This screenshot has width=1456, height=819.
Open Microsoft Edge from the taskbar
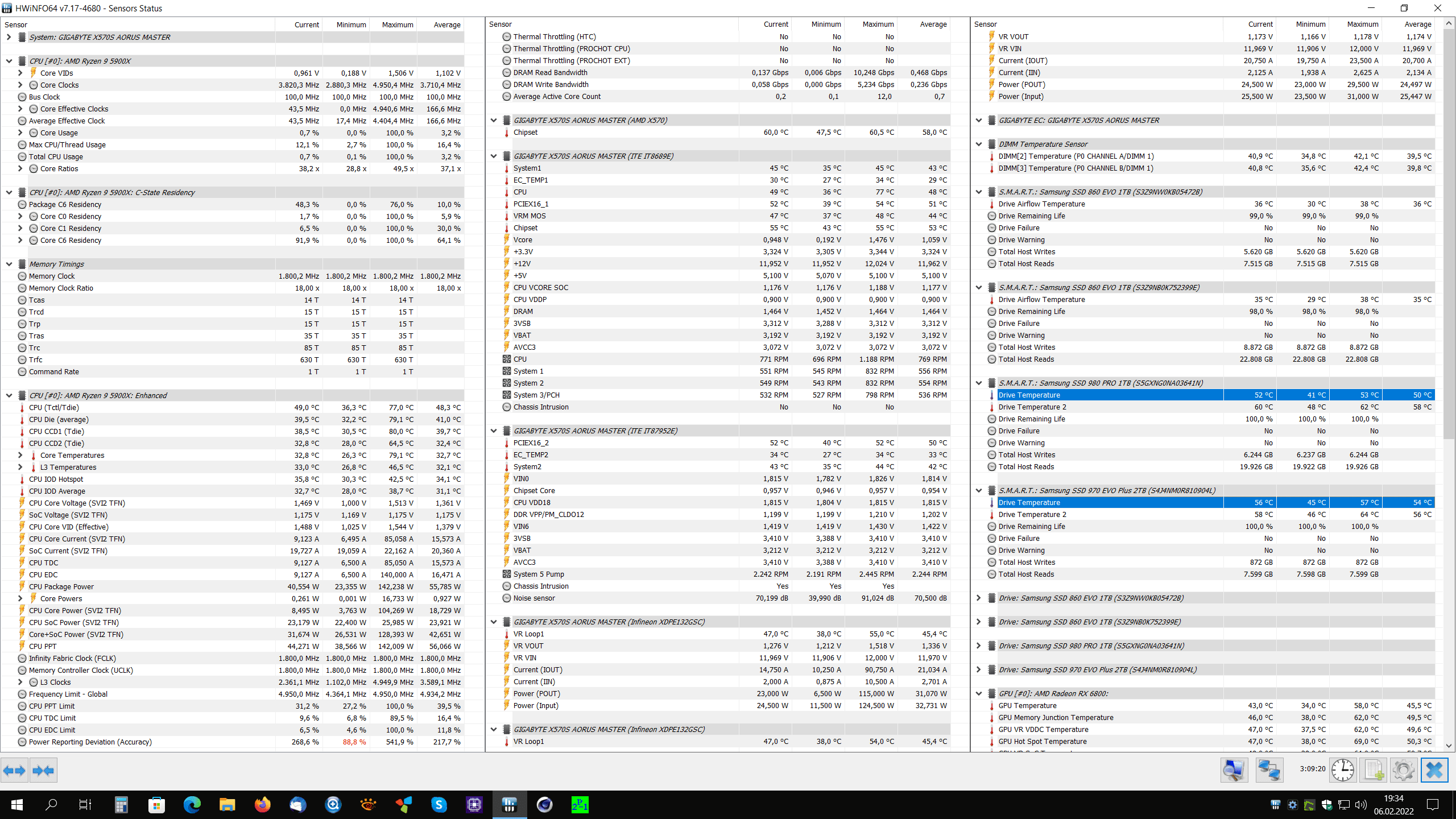192,805
